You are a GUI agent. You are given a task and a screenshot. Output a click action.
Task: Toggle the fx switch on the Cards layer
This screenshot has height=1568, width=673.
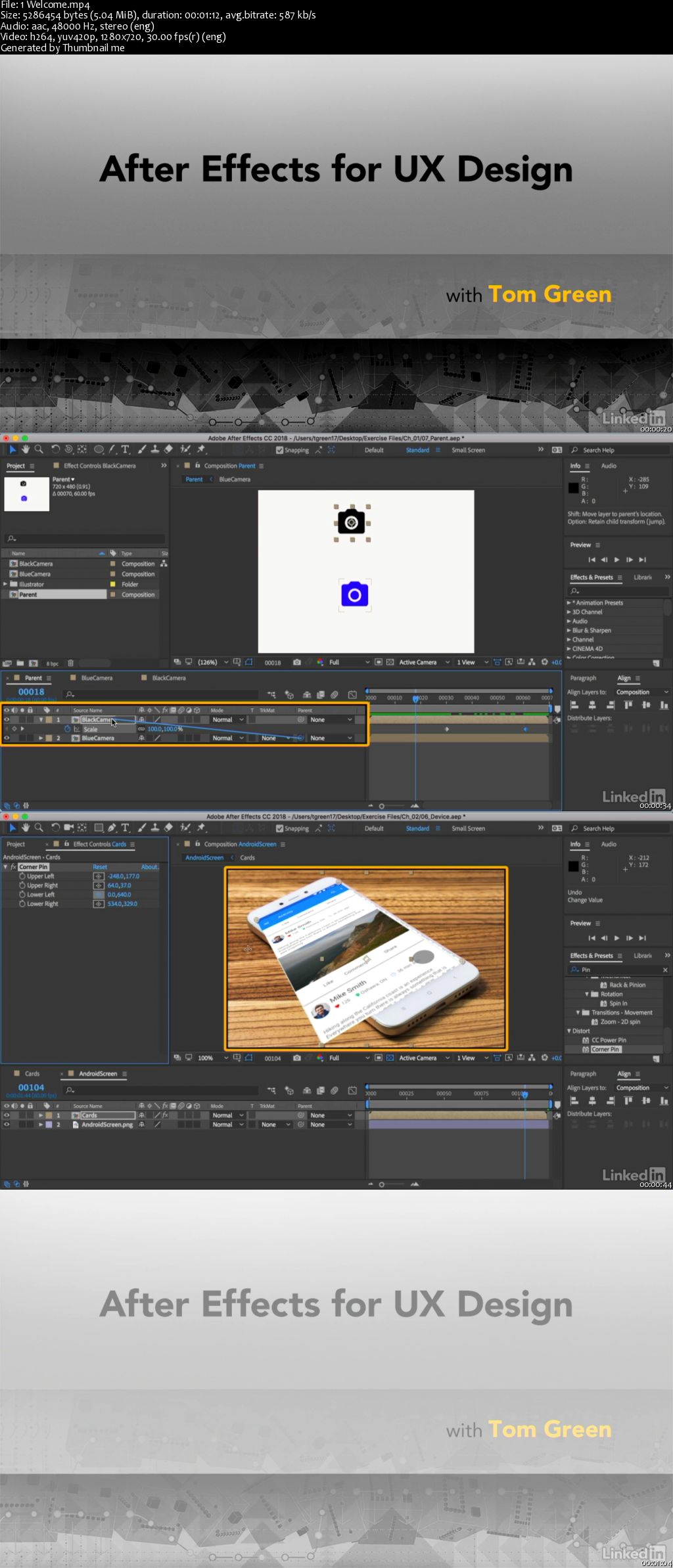166,1115
